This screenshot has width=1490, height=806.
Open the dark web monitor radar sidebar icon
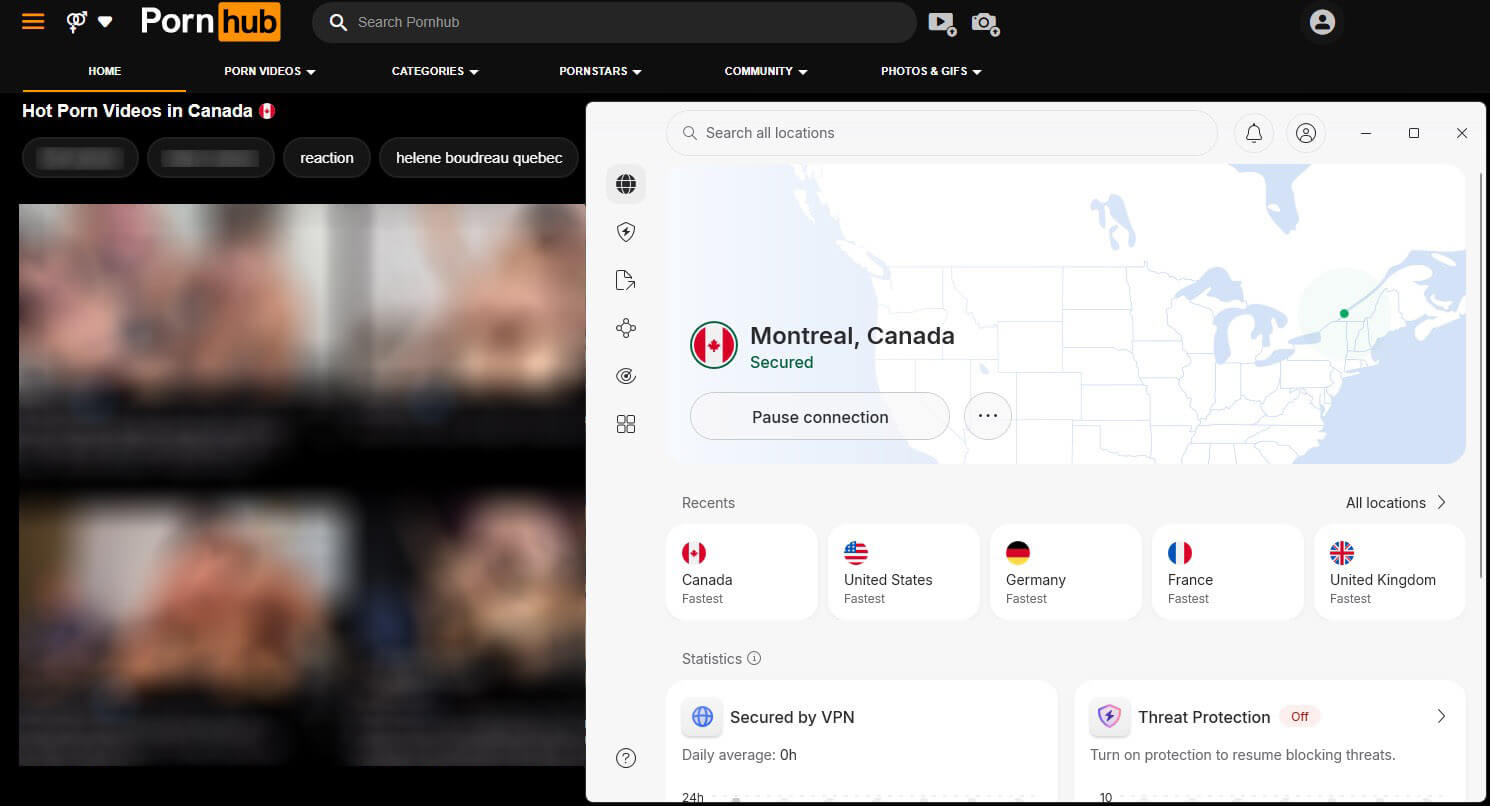626,376
